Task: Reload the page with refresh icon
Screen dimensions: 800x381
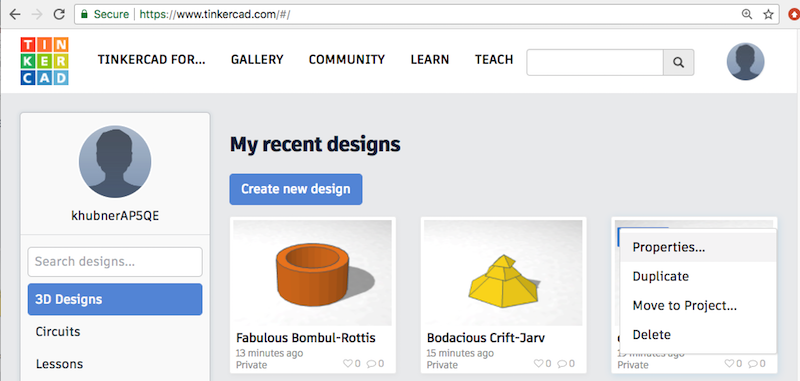Action: pos(59,14)
